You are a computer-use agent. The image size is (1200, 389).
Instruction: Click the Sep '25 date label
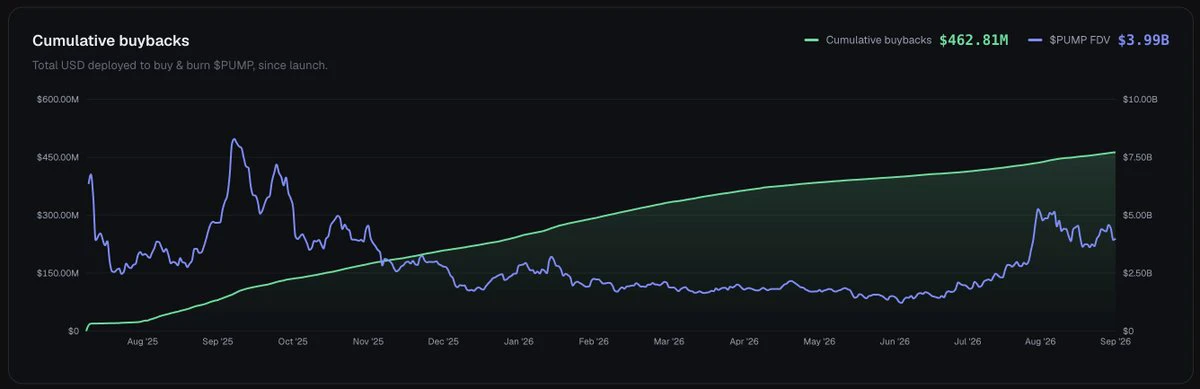(218, 342)
